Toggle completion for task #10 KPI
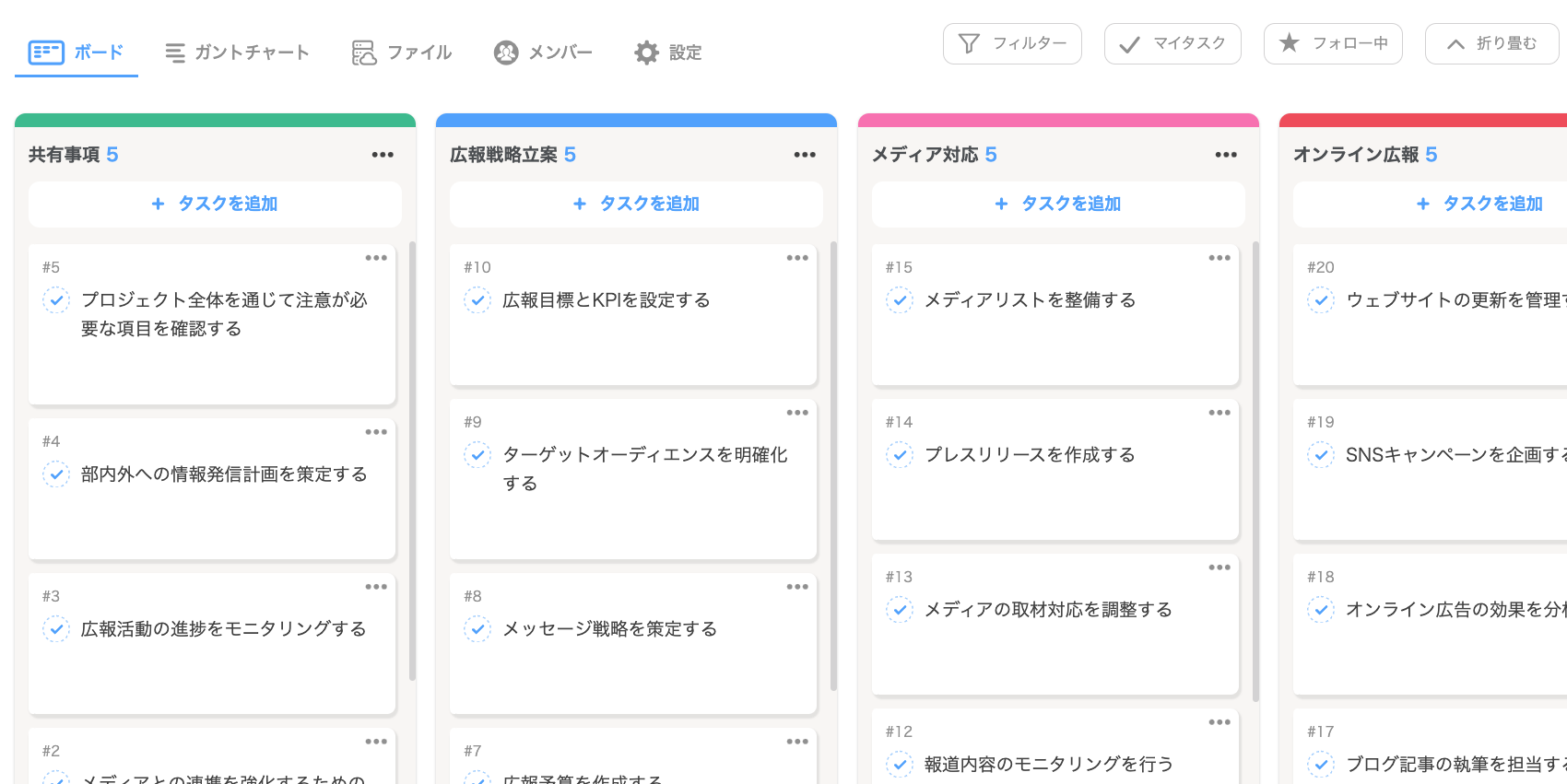The height and width of the screenshot is (784, 1567). 477,300
